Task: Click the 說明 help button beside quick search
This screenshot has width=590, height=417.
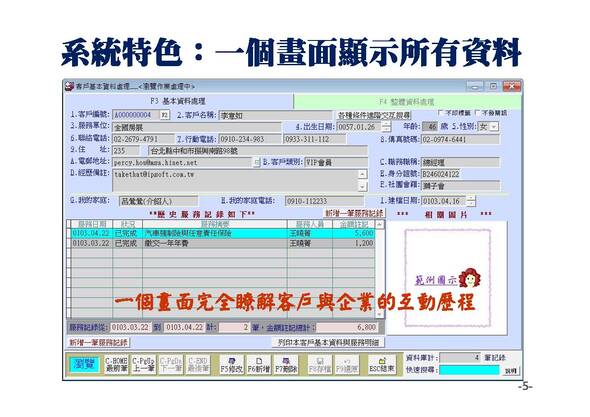Action: click(511, 371)
